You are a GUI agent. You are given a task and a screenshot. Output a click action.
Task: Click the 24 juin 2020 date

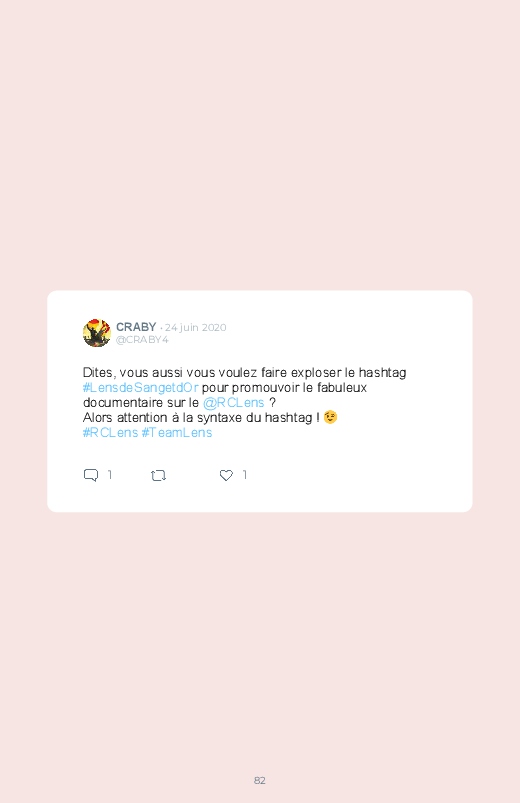[x=195, y=327]
